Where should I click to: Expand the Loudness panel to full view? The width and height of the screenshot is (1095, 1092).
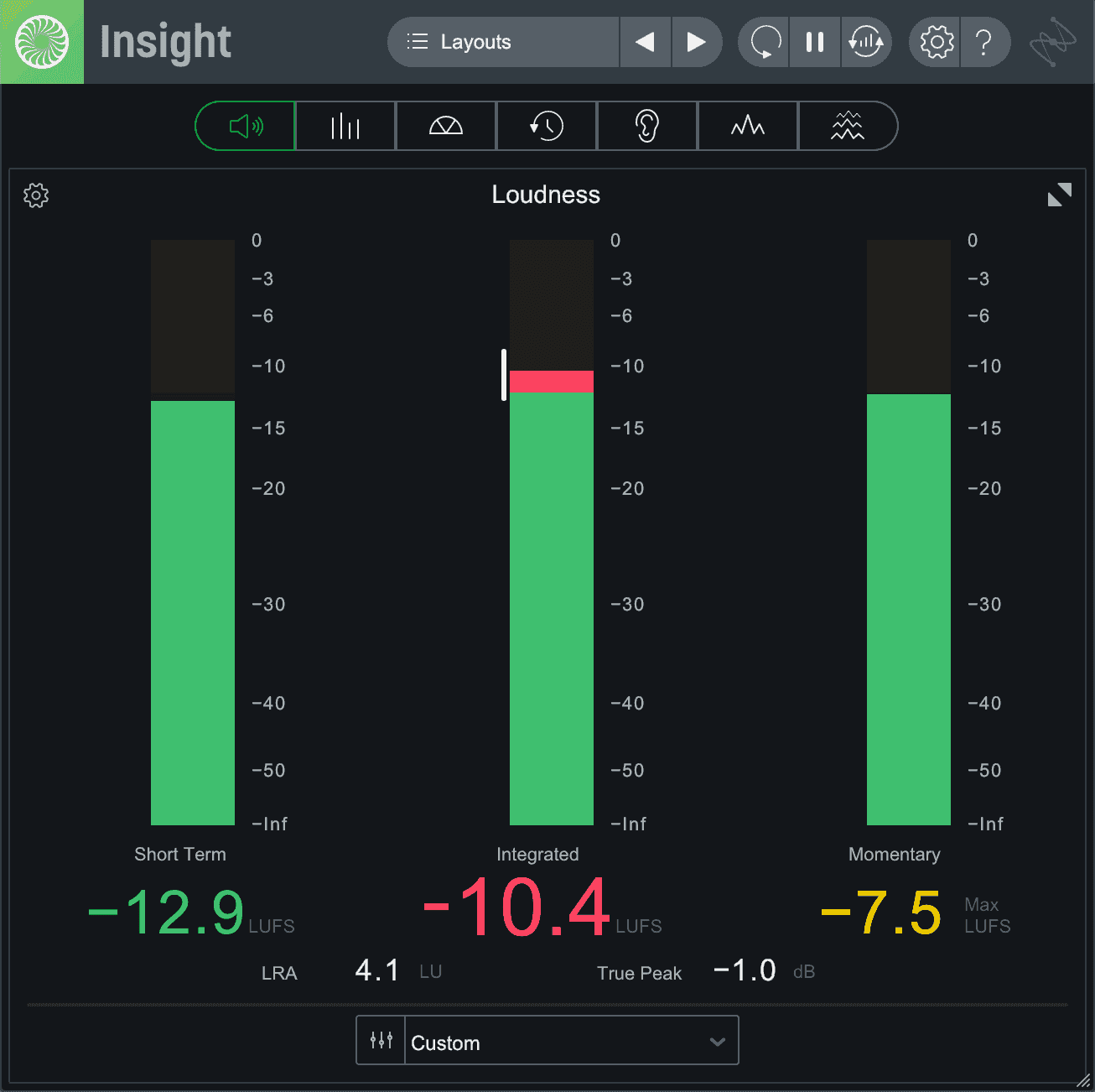(1060, 195)
